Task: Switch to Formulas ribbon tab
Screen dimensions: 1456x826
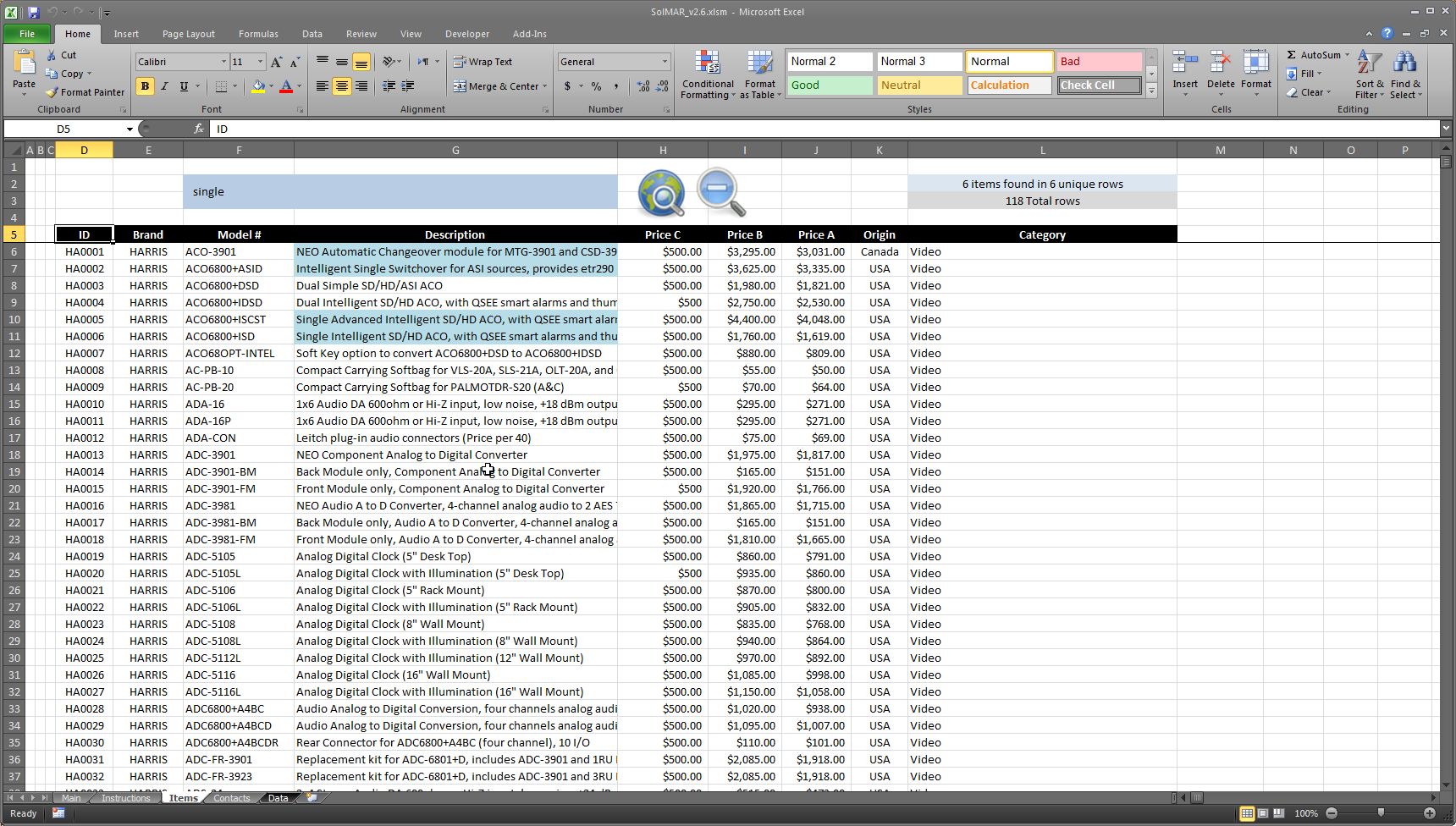Action: coord(258,34)
